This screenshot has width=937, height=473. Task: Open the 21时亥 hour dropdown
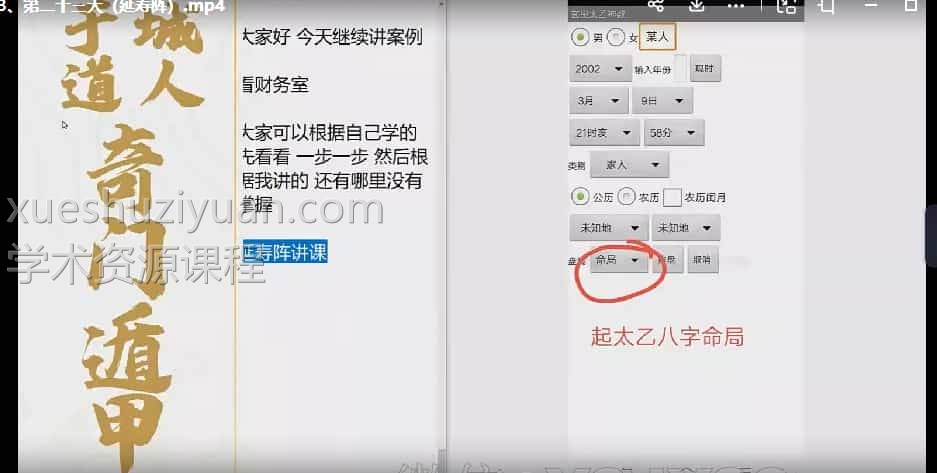pyautogui.click(x=604, y=133)
